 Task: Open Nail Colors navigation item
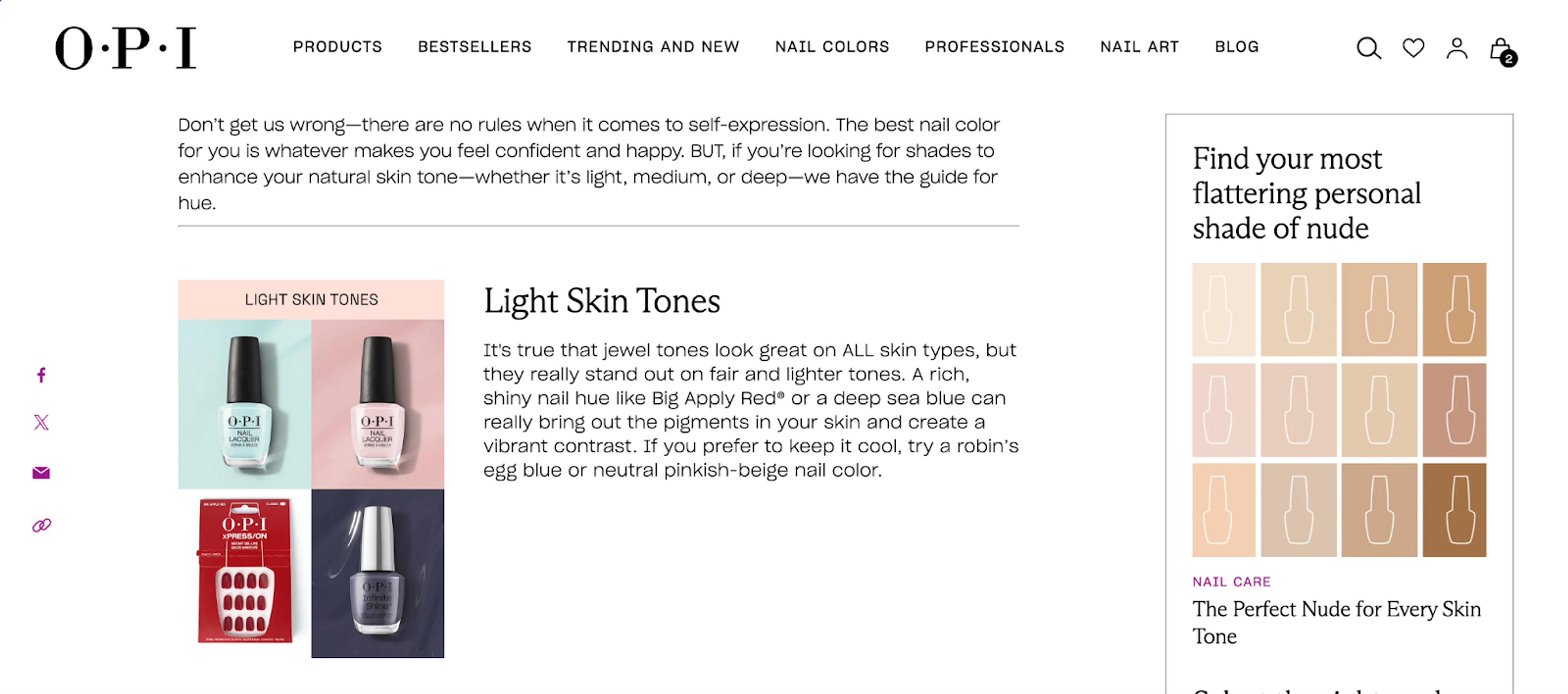(831, 47)
